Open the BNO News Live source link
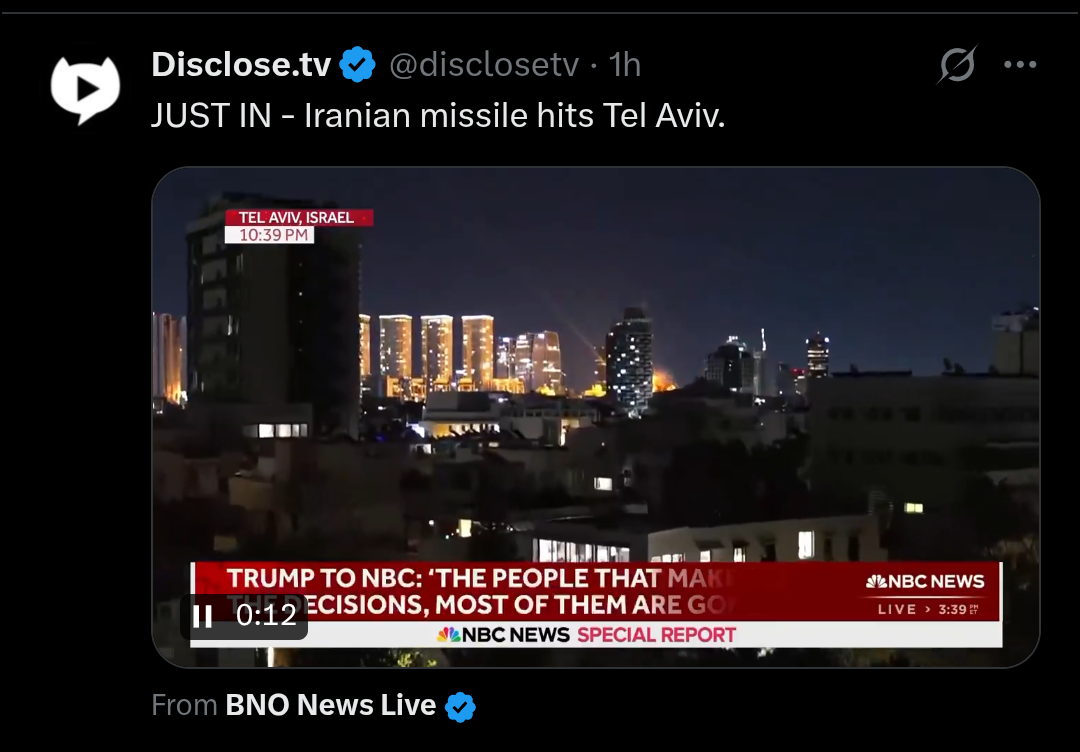Image resolution: width=1080 pixels, height=752 pixels. (x=331, y=705)
